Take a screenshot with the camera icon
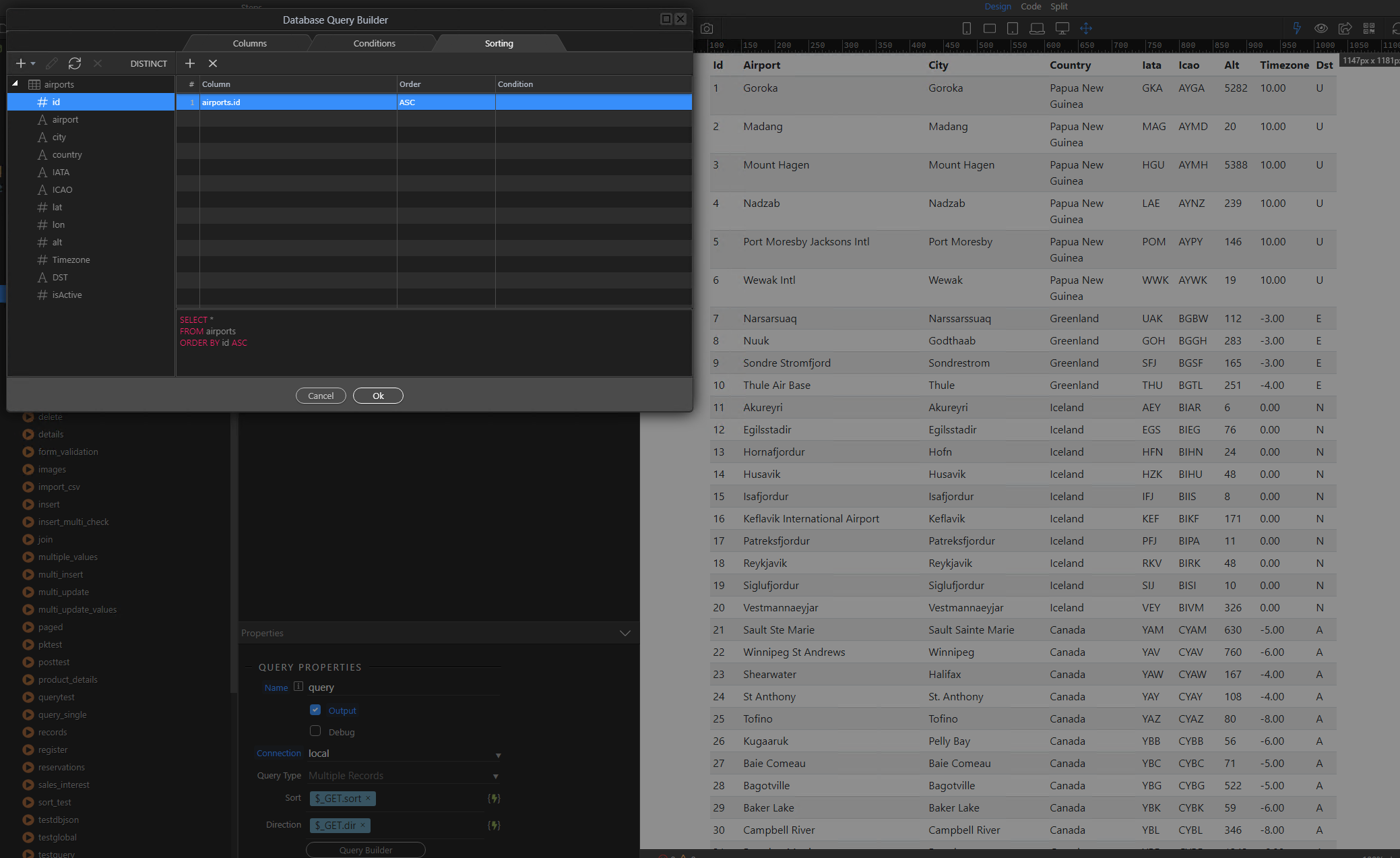Screen dimensions: 1400x858 tap(707, 28)
